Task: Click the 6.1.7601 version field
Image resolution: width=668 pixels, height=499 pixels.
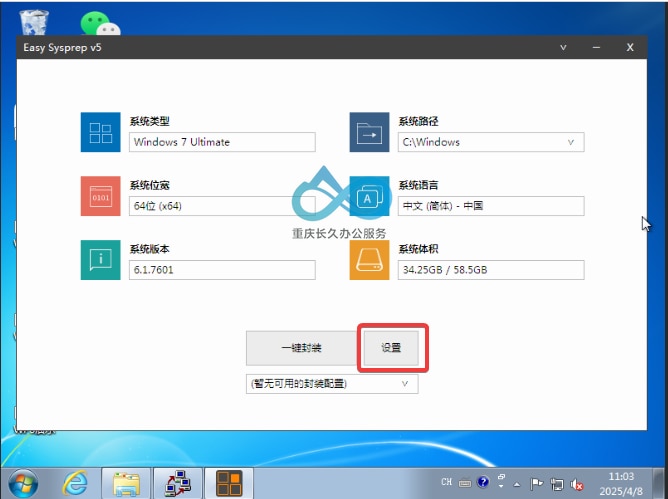Action: click(x=222, y=270)
